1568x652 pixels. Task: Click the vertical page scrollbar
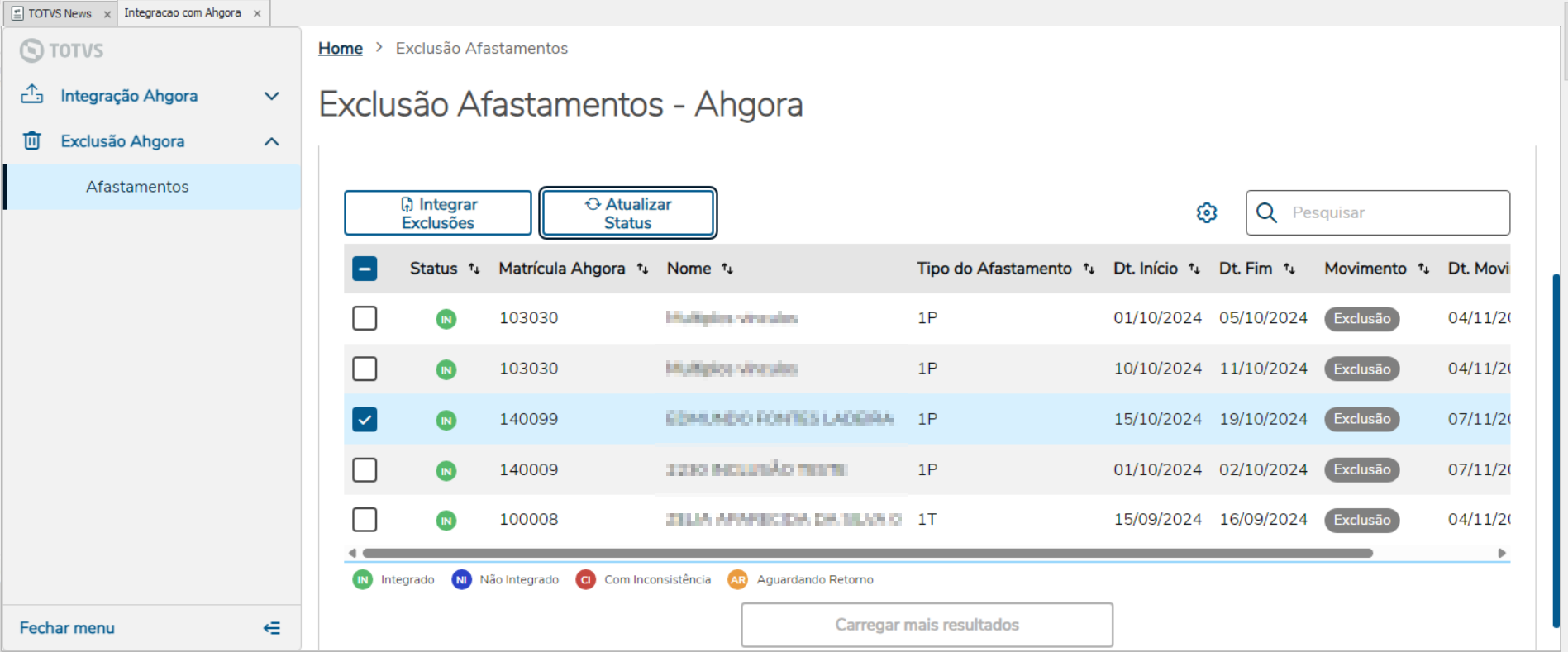point(1556,450)
